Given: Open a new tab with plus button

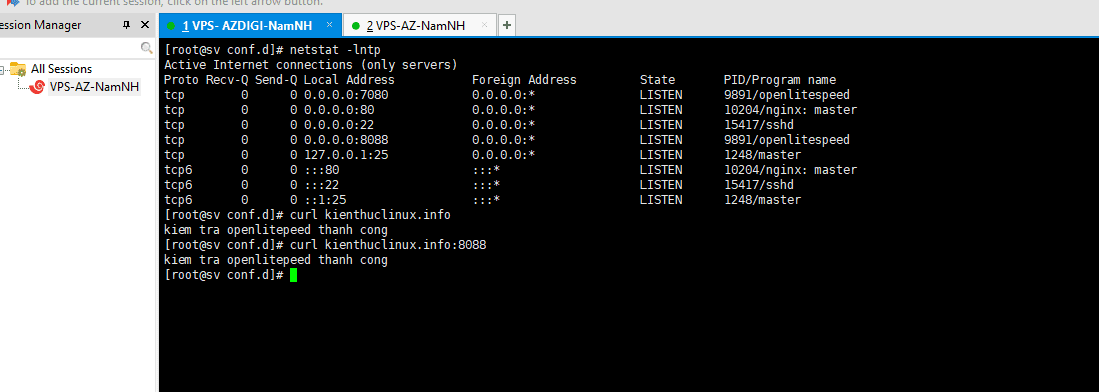Looking at the screenshot, I should click(x=507, y=26).
